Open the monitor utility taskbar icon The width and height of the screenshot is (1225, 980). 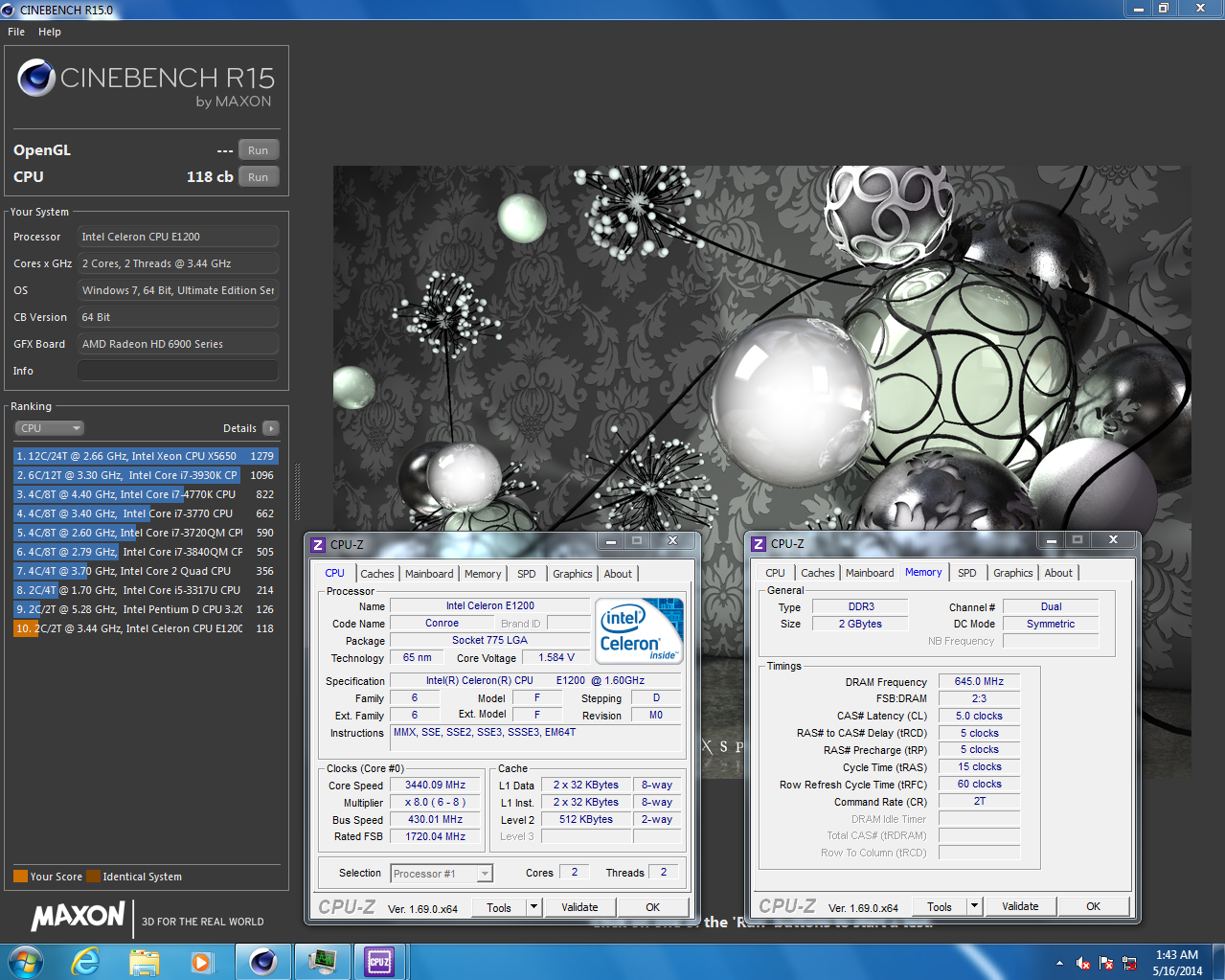(321, 961)
